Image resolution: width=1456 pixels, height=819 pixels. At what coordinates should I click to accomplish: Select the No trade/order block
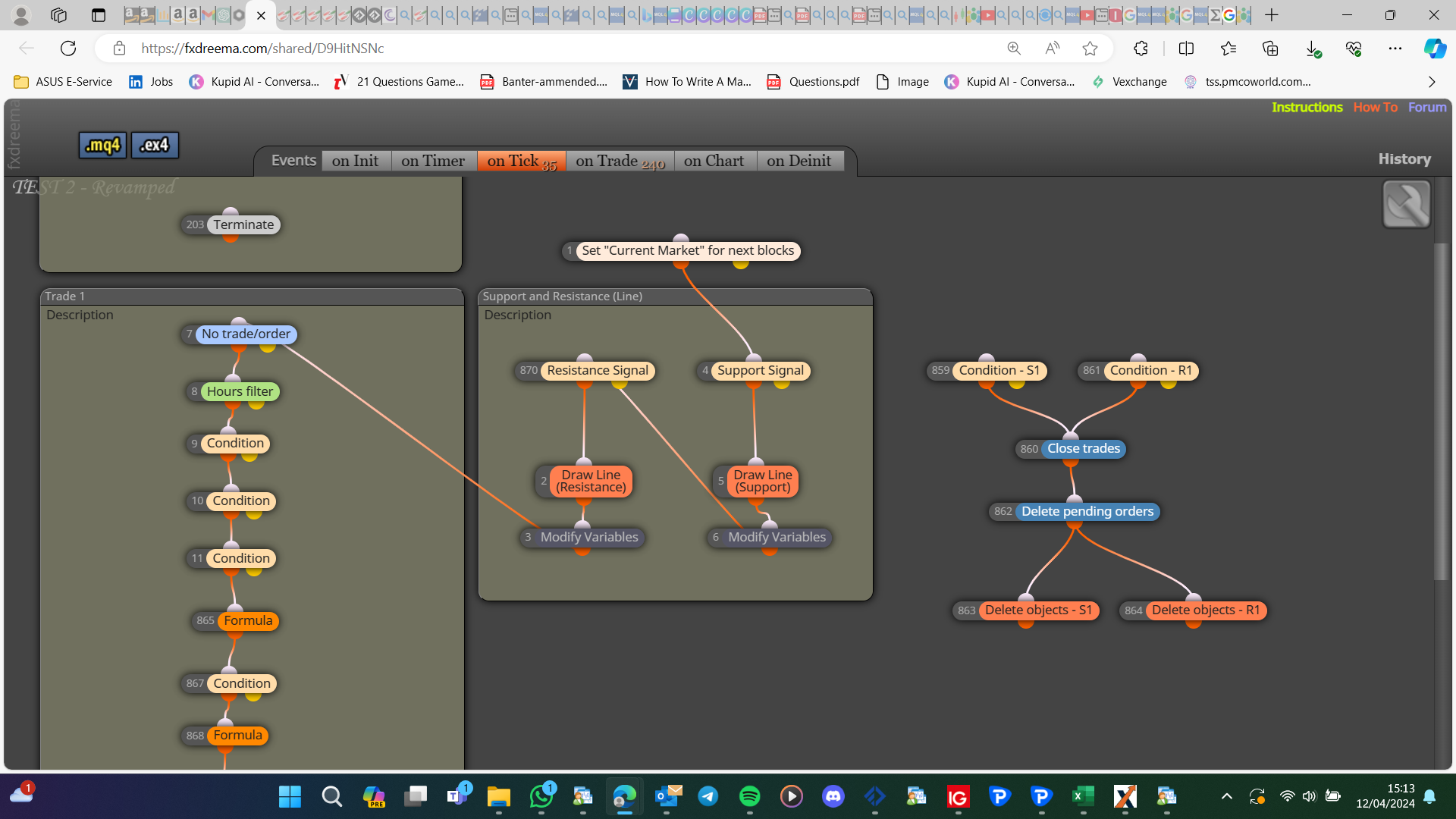pos(239,334)
